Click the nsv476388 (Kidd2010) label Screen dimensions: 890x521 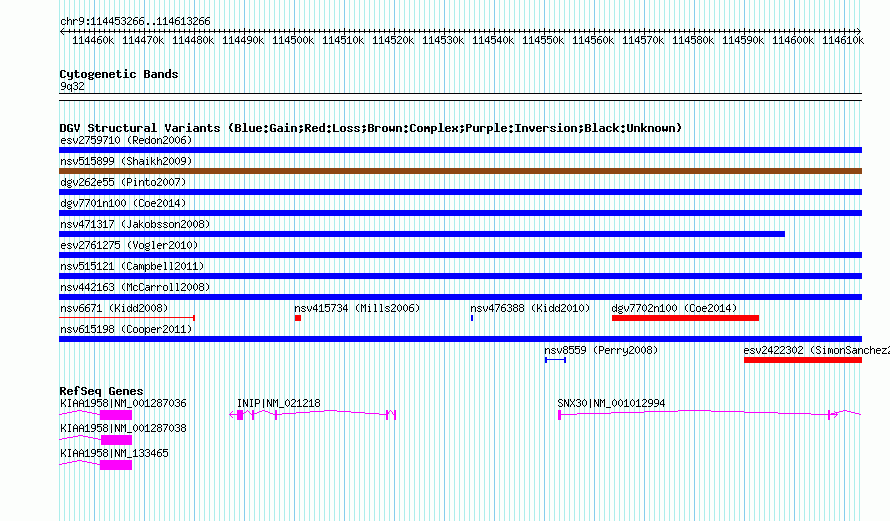pyautogui.click(x=530, y=308)
